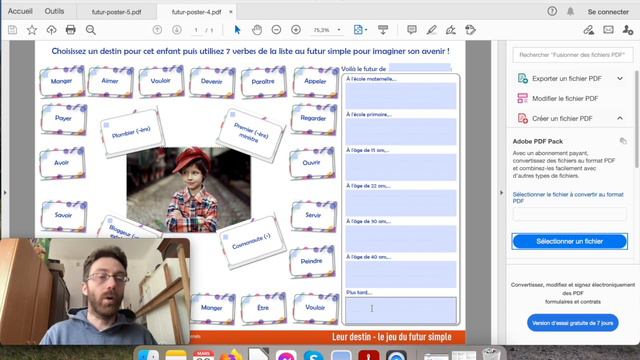This screenshot has width=640, height=360.
Task: Click the zoom in plus icon
Action: (296, 30)
